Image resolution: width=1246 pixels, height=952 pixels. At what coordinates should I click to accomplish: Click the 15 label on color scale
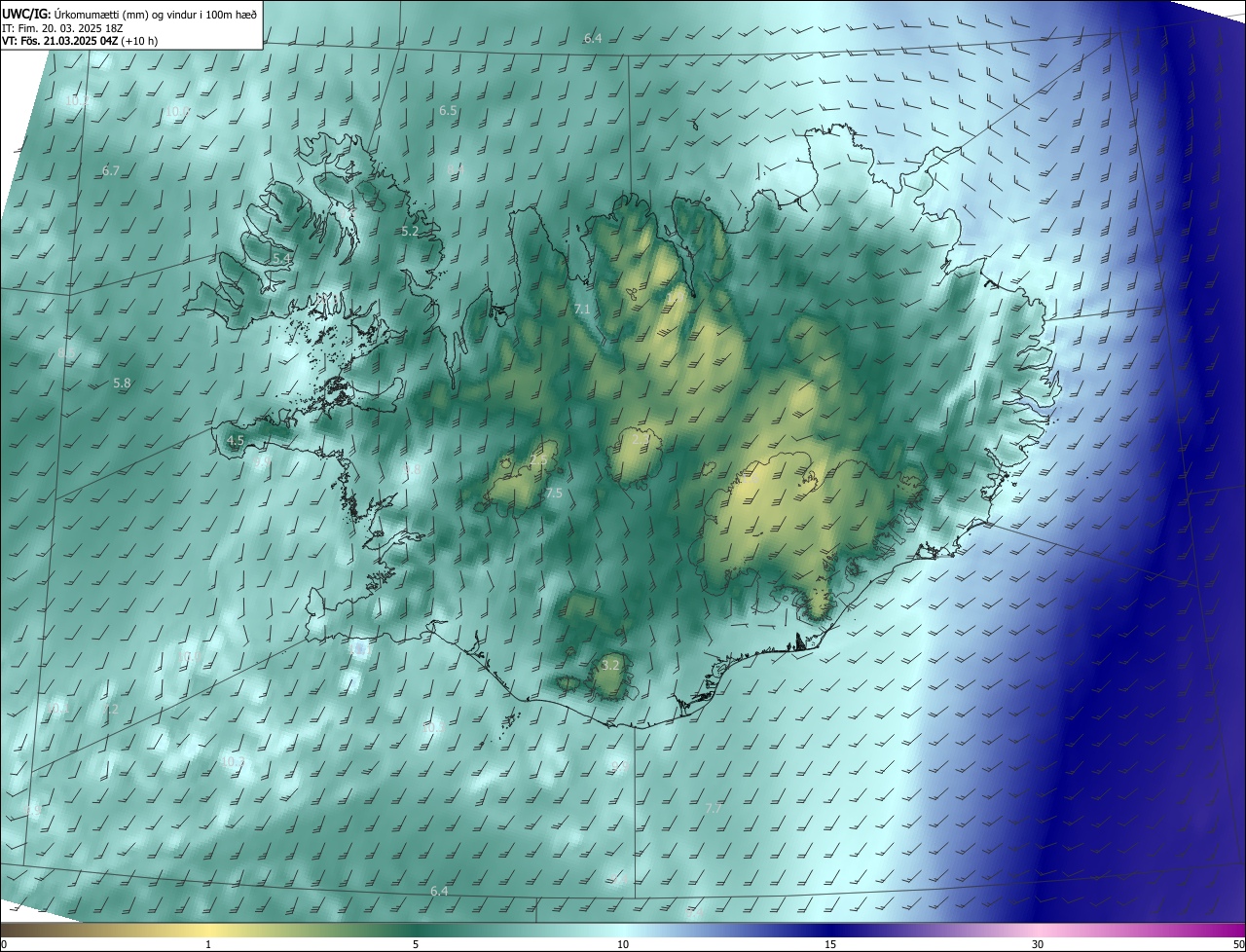point(830,945)
